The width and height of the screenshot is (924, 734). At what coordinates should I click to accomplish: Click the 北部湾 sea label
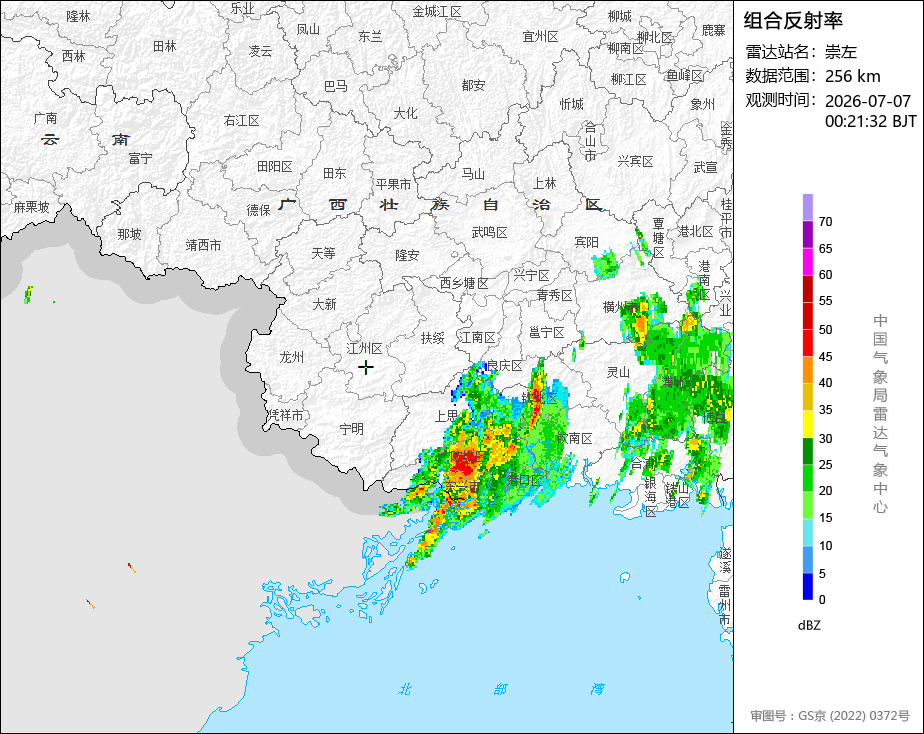[x=500, y=689]
